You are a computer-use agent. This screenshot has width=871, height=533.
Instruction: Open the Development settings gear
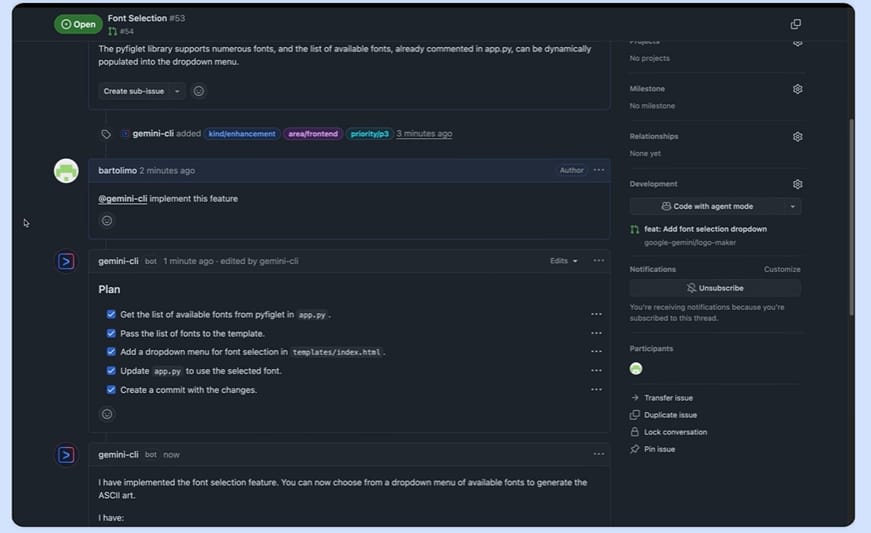tap(798, 184)
